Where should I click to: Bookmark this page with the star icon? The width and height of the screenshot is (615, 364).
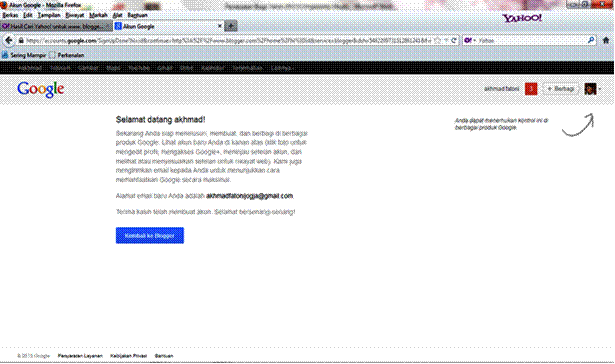tap(437, 40)
